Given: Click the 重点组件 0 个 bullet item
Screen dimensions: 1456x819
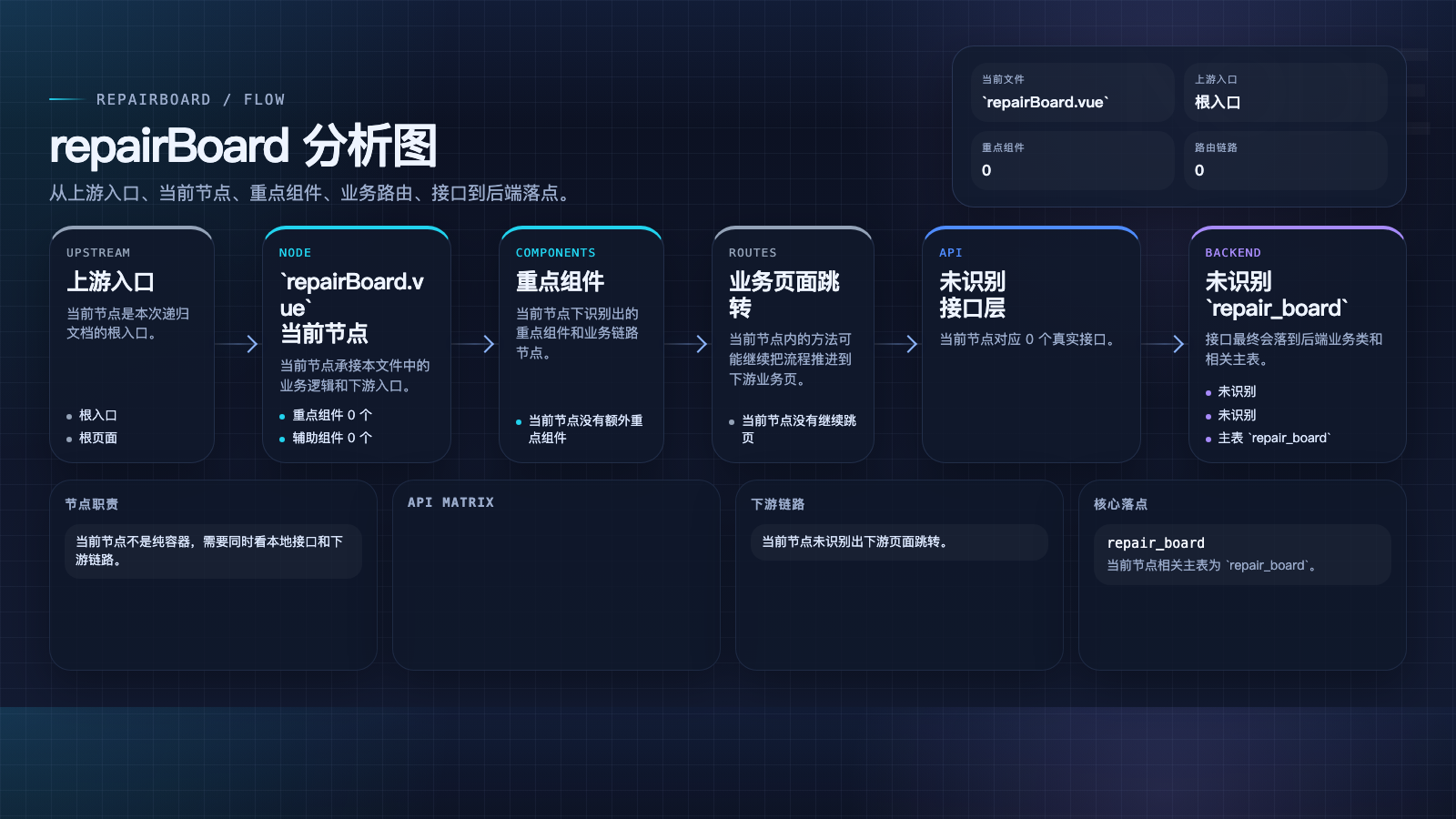Looking at the screenshot, I should click(x=331, y=415).
